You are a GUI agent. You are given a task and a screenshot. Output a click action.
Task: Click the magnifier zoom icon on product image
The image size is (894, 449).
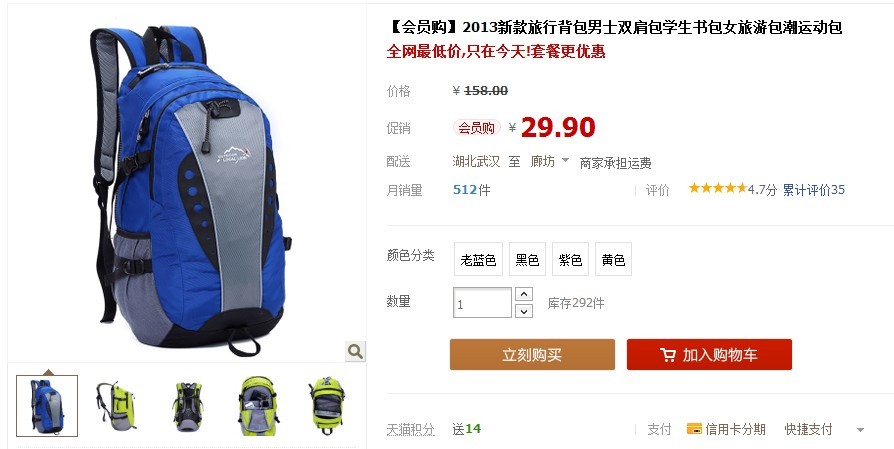click(355, 352)
